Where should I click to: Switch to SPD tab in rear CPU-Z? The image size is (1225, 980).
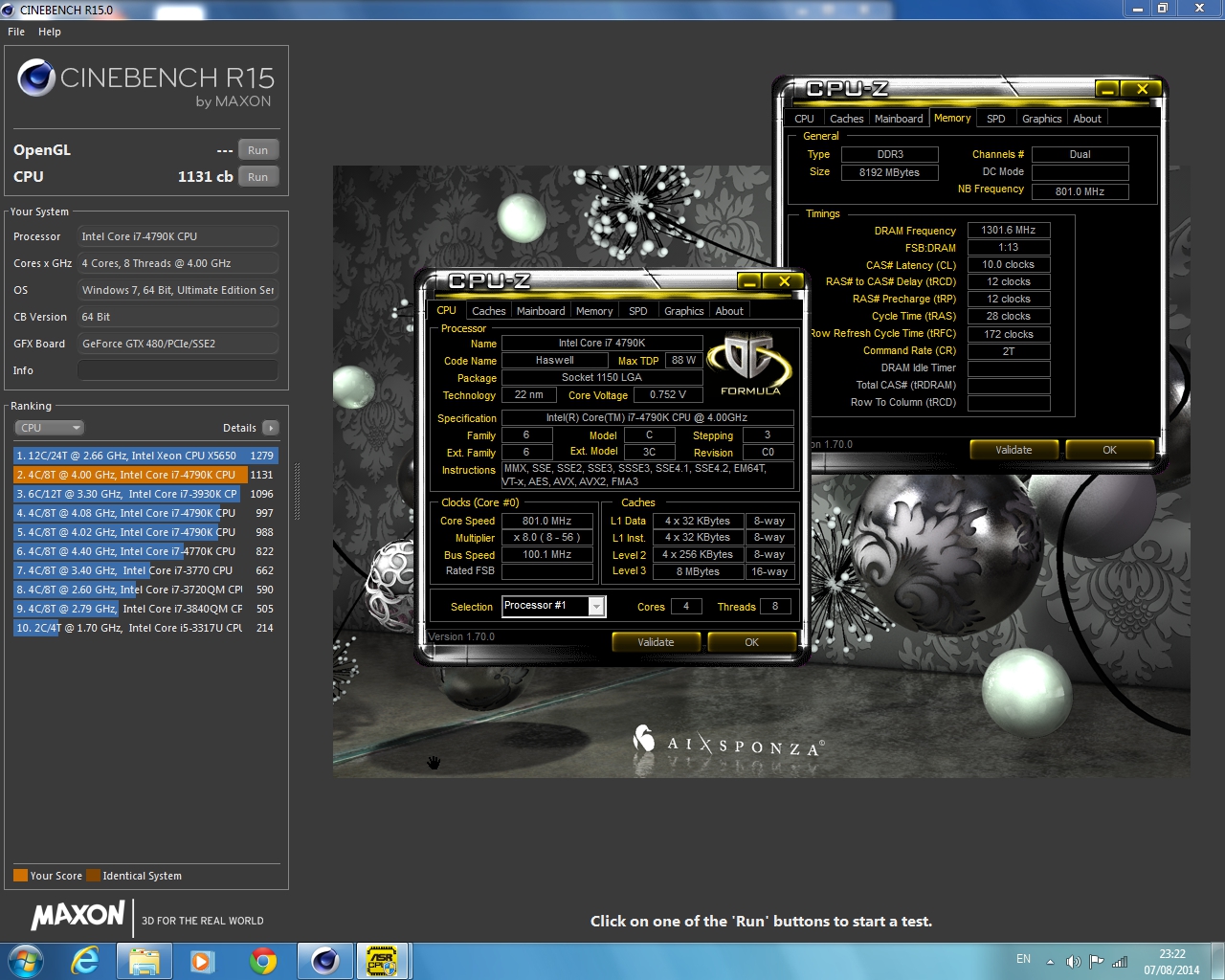pos(996,119)
